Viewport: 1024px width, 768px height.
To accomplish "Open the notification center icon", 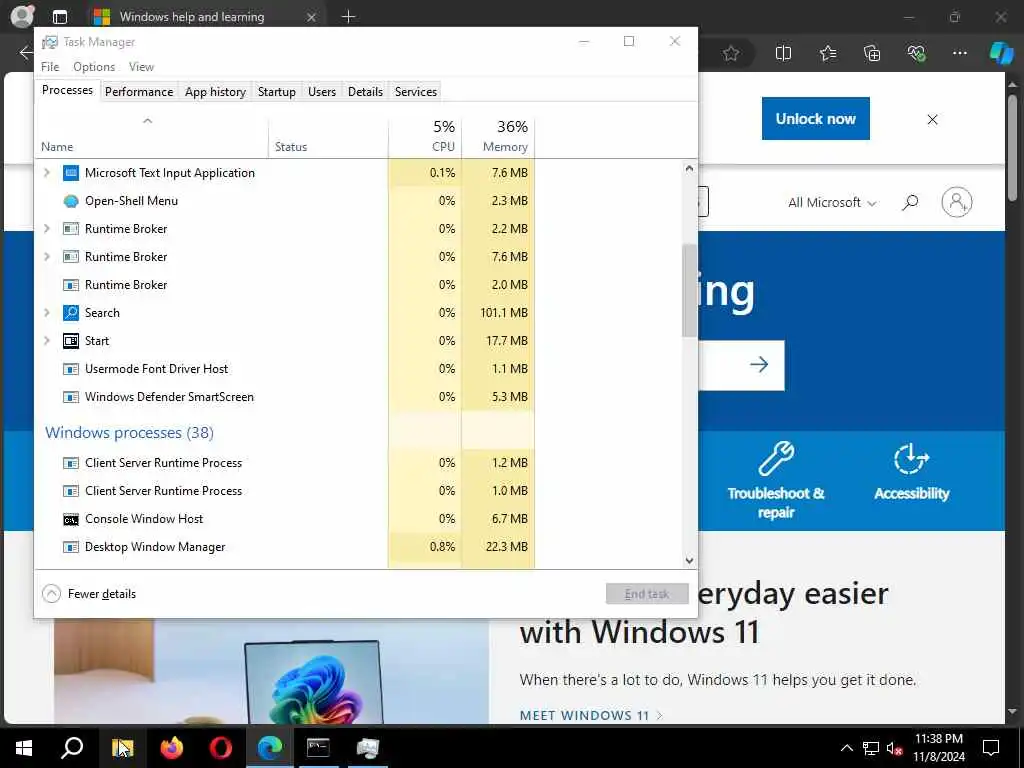I will coord(991,748).
